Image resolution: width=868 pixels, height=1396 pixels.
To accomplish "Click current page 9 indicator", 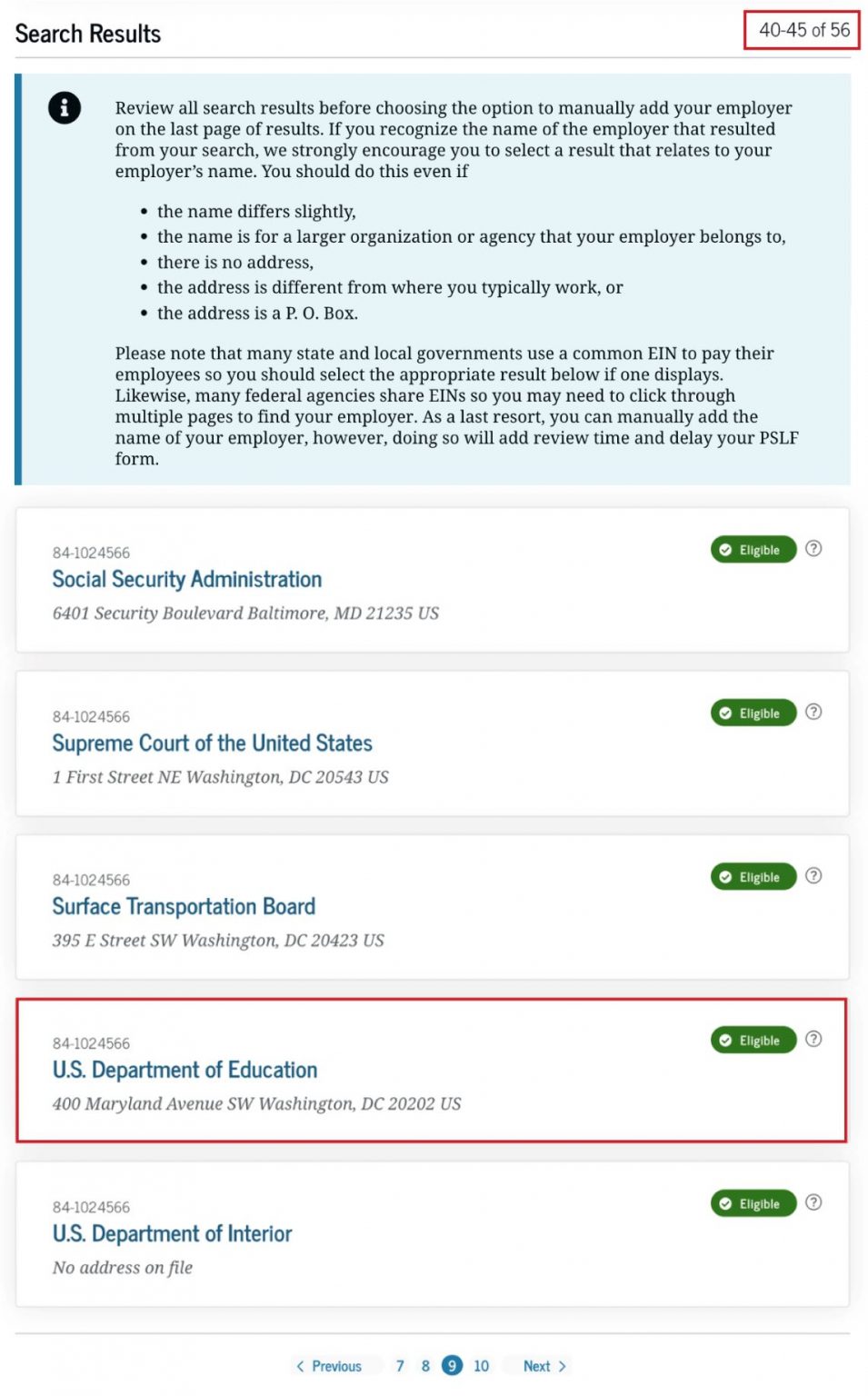I will (x=452, y=1366).
